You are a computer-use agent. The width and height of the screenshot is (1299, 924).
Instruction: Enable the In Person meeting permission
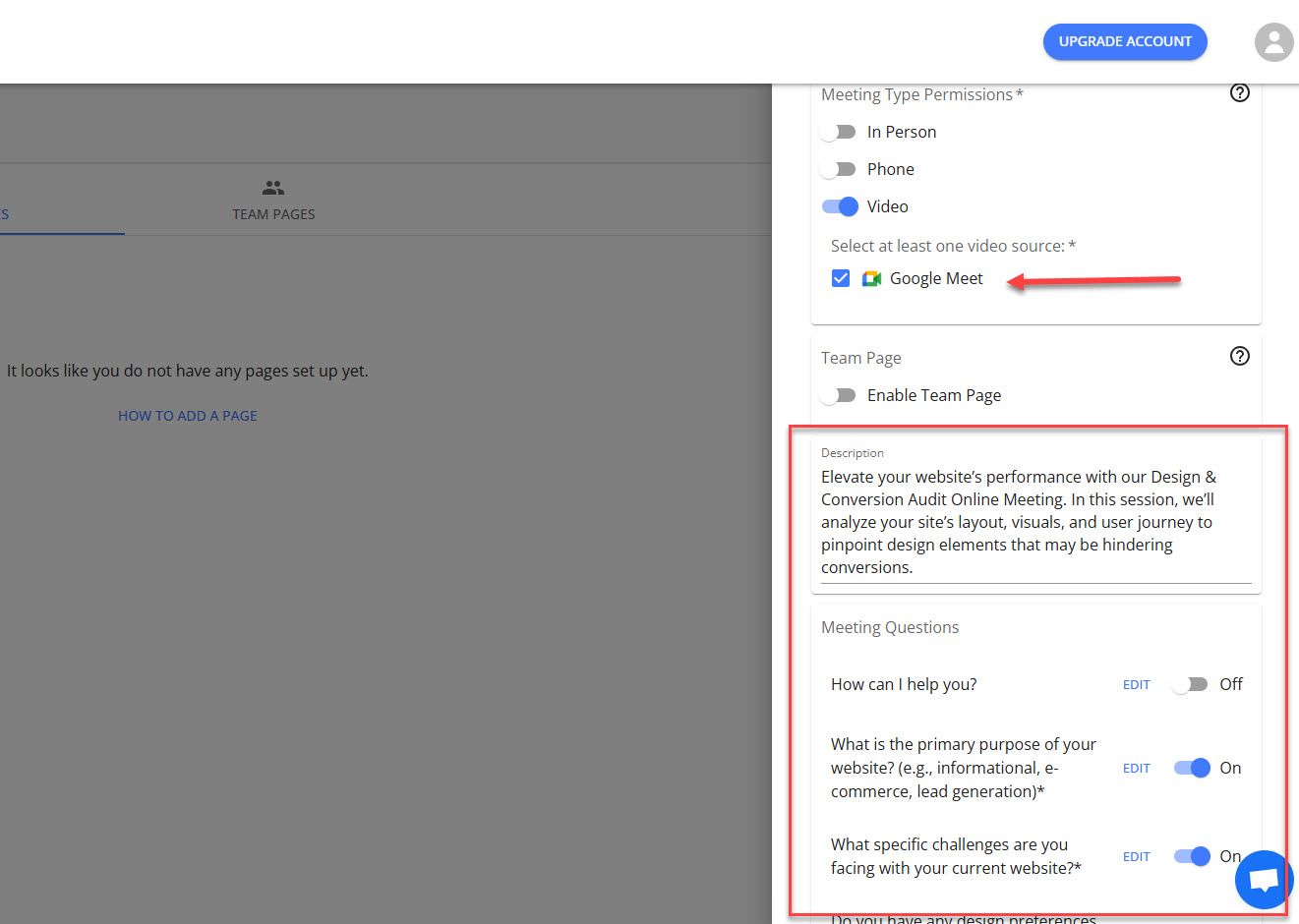pyautogui.click(x=838, y=131)
